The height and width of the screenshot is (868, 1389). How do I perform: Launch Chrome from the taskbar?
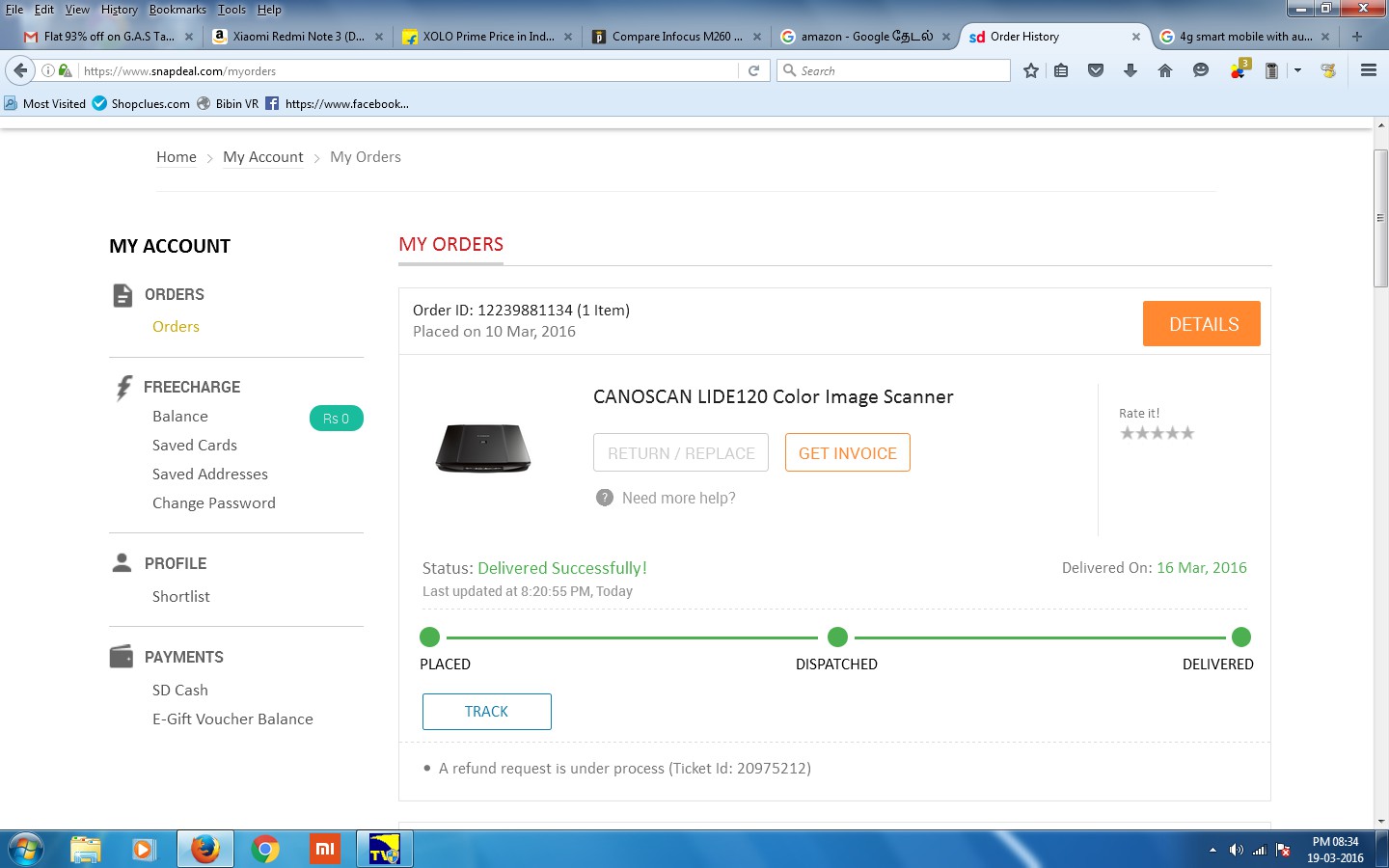[265, 849]
